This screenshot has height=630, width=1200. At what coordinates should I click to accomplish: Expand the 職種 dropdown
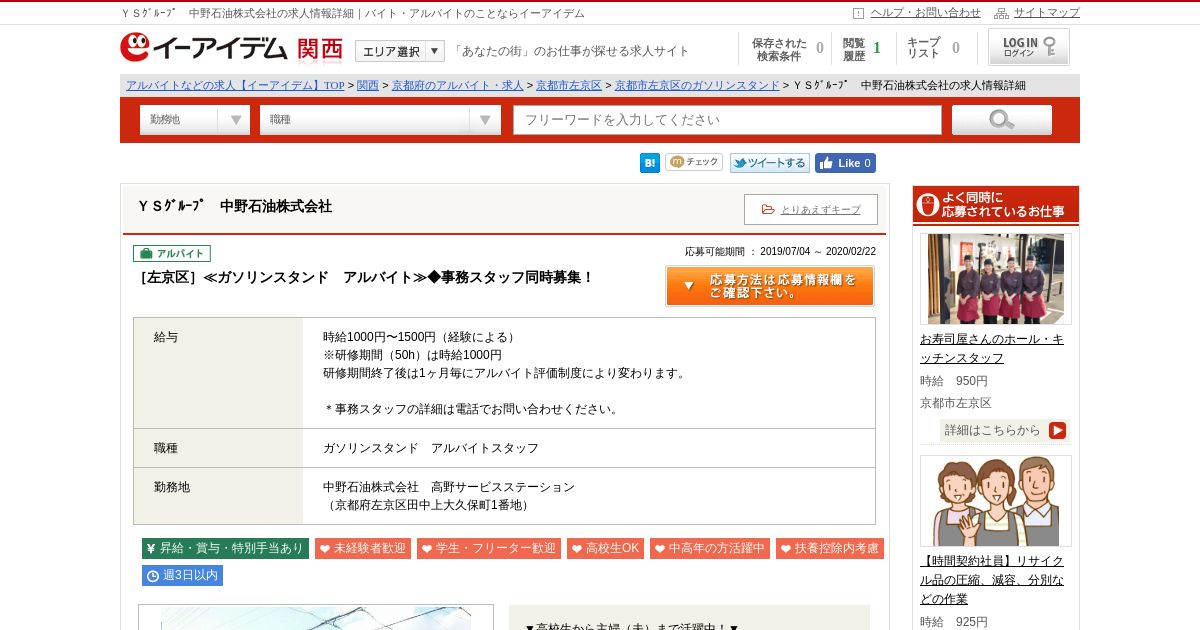click(x=380, y=120)
